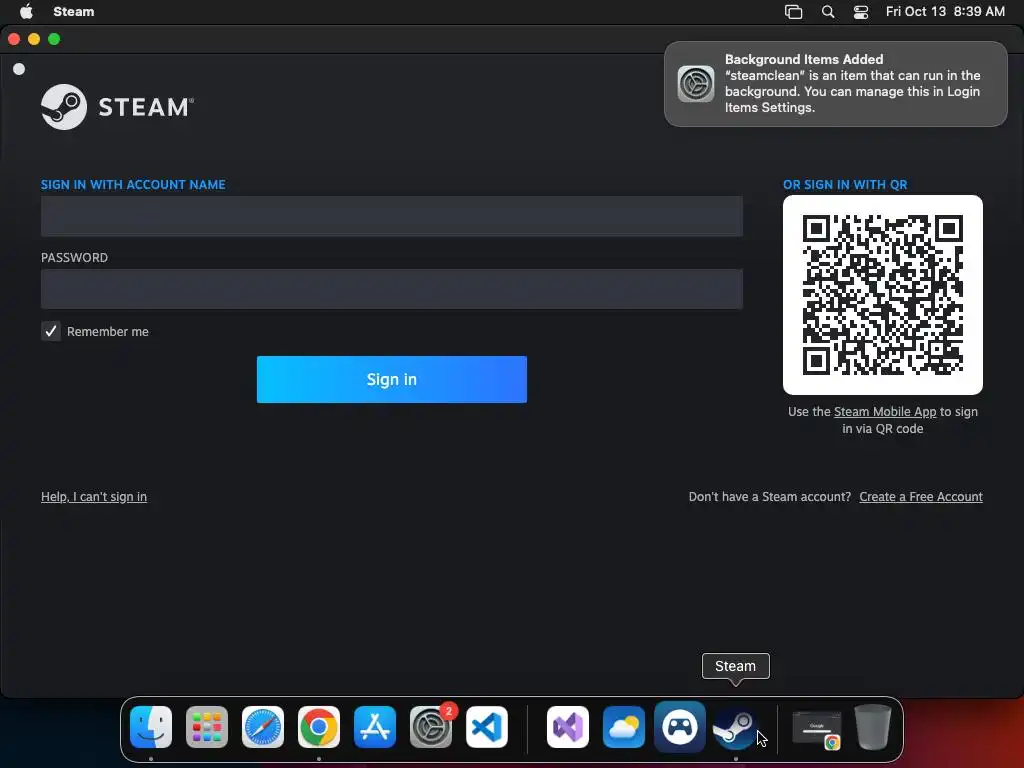Screen dimensions: 1024x768
Task: Launch Google Chrome from the dock
Action: [x=319, y=727]
